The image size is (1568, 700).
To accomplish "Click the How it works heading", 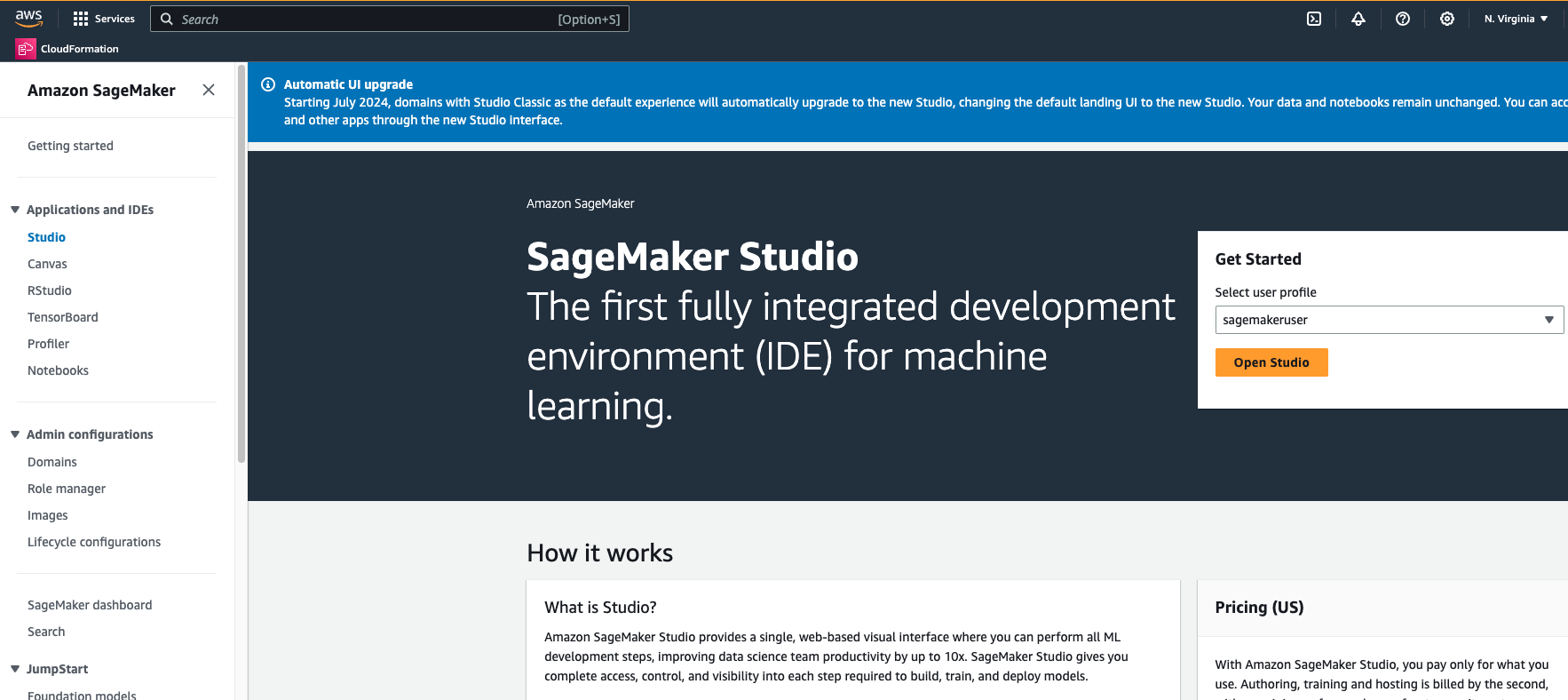I will coord(600,553).
